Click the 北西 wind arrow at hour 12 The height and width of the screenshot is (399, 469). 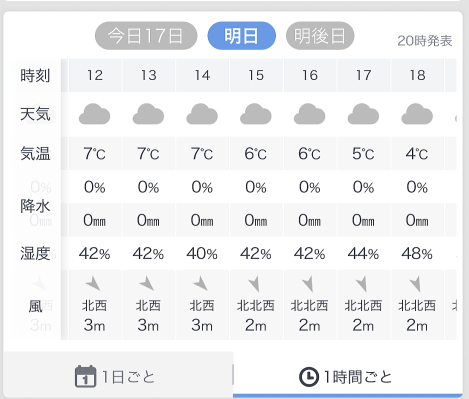coord(93,284)
